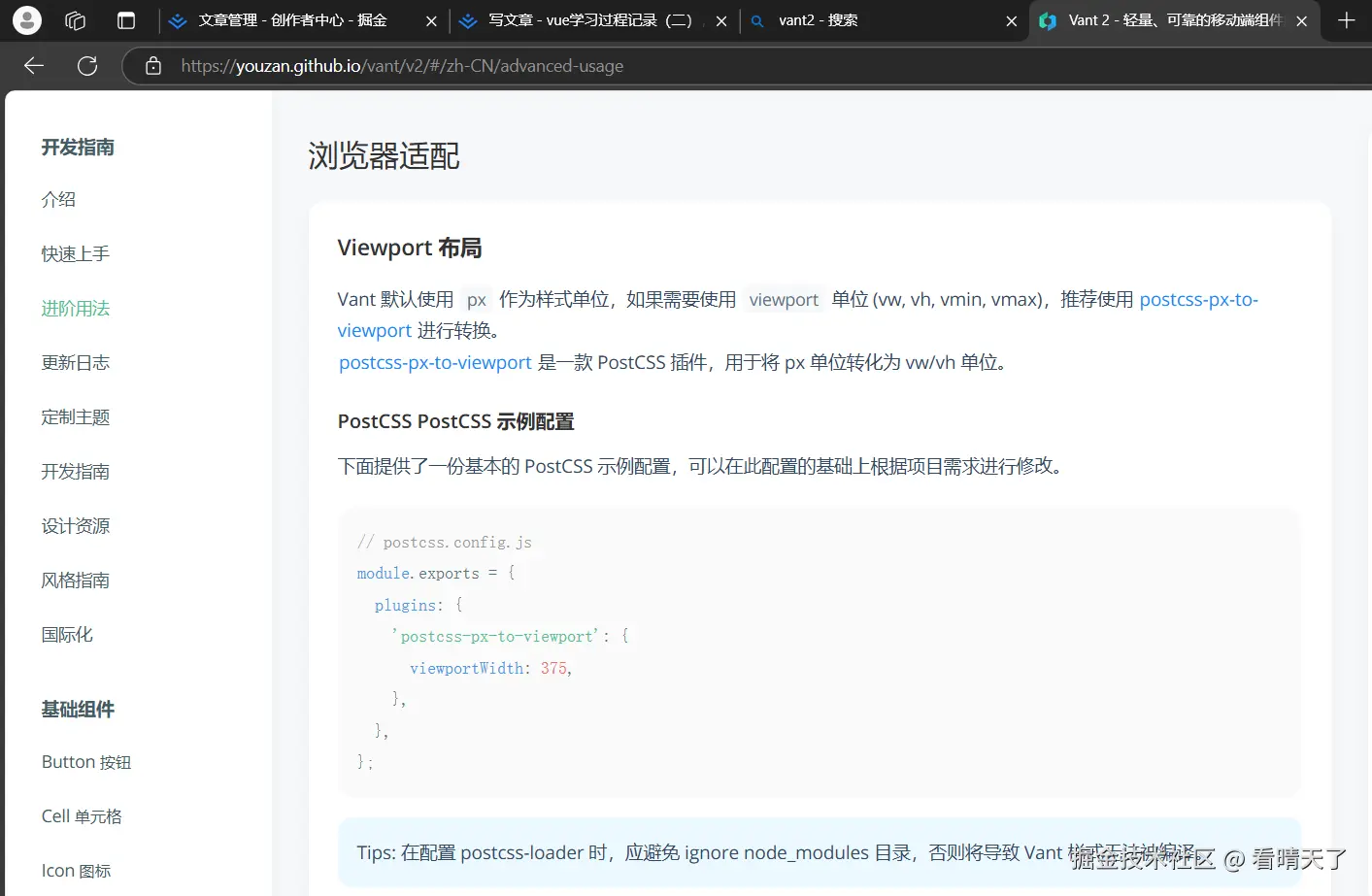Click the search favicon on vant2 搜索 tab
The height and width of the screenshot is (896, 1372).
pos(757,20)
